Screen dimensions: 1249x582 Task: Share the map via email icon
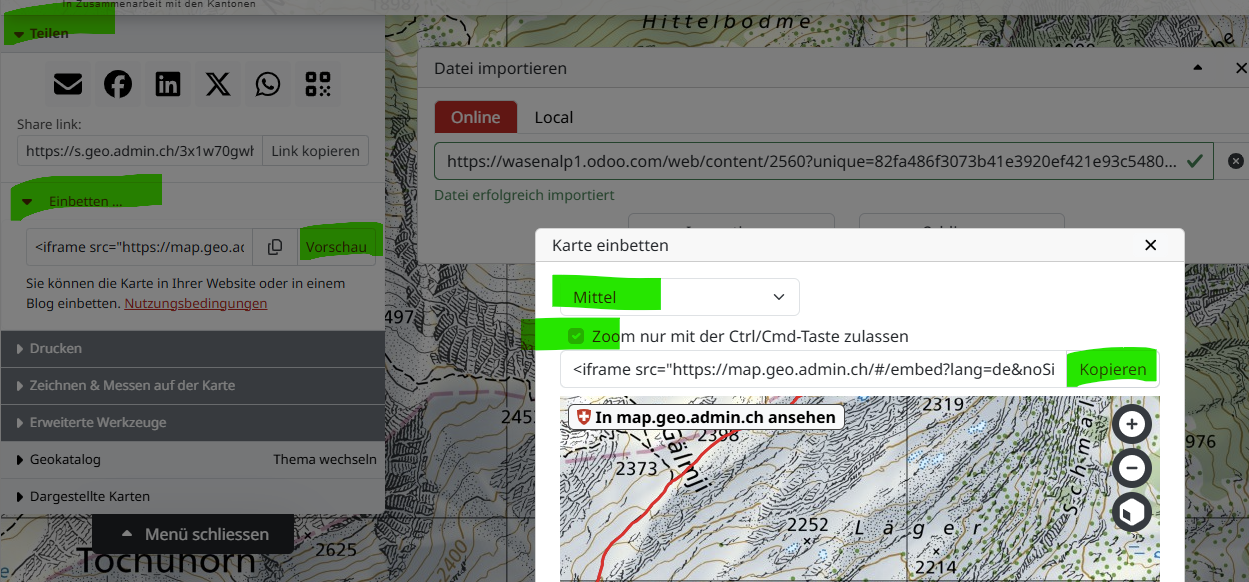(68, 84)
